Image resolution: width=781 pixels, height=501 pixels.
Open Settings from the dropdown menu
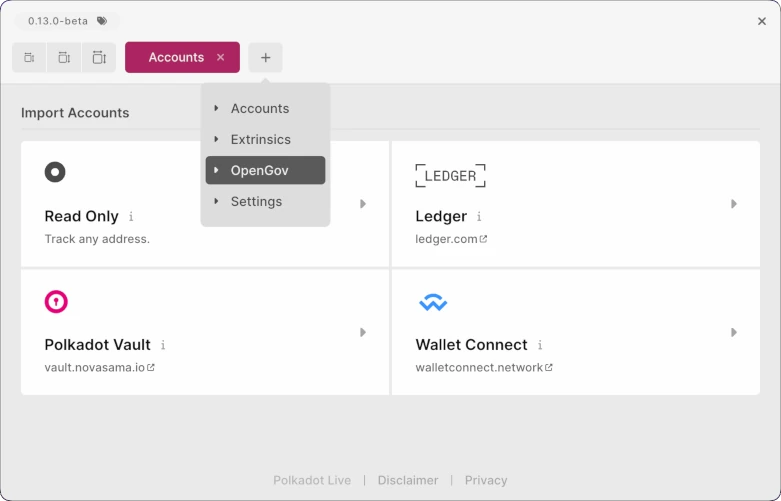pos(265,201)
